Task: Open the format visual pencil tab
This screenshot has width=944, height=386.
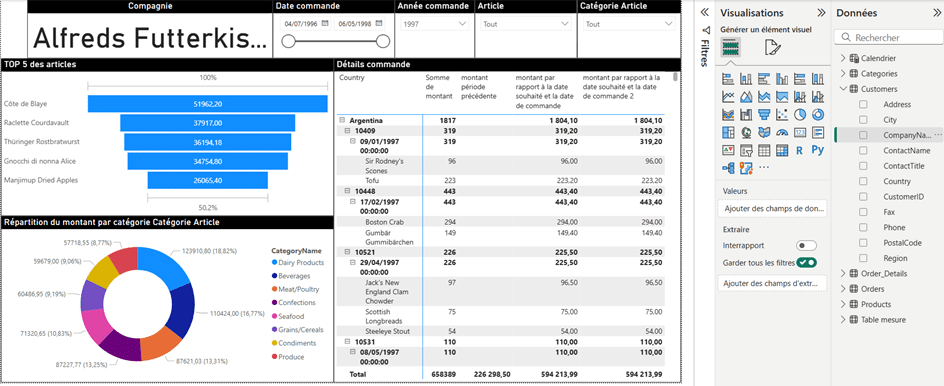Action: [773, 47]
